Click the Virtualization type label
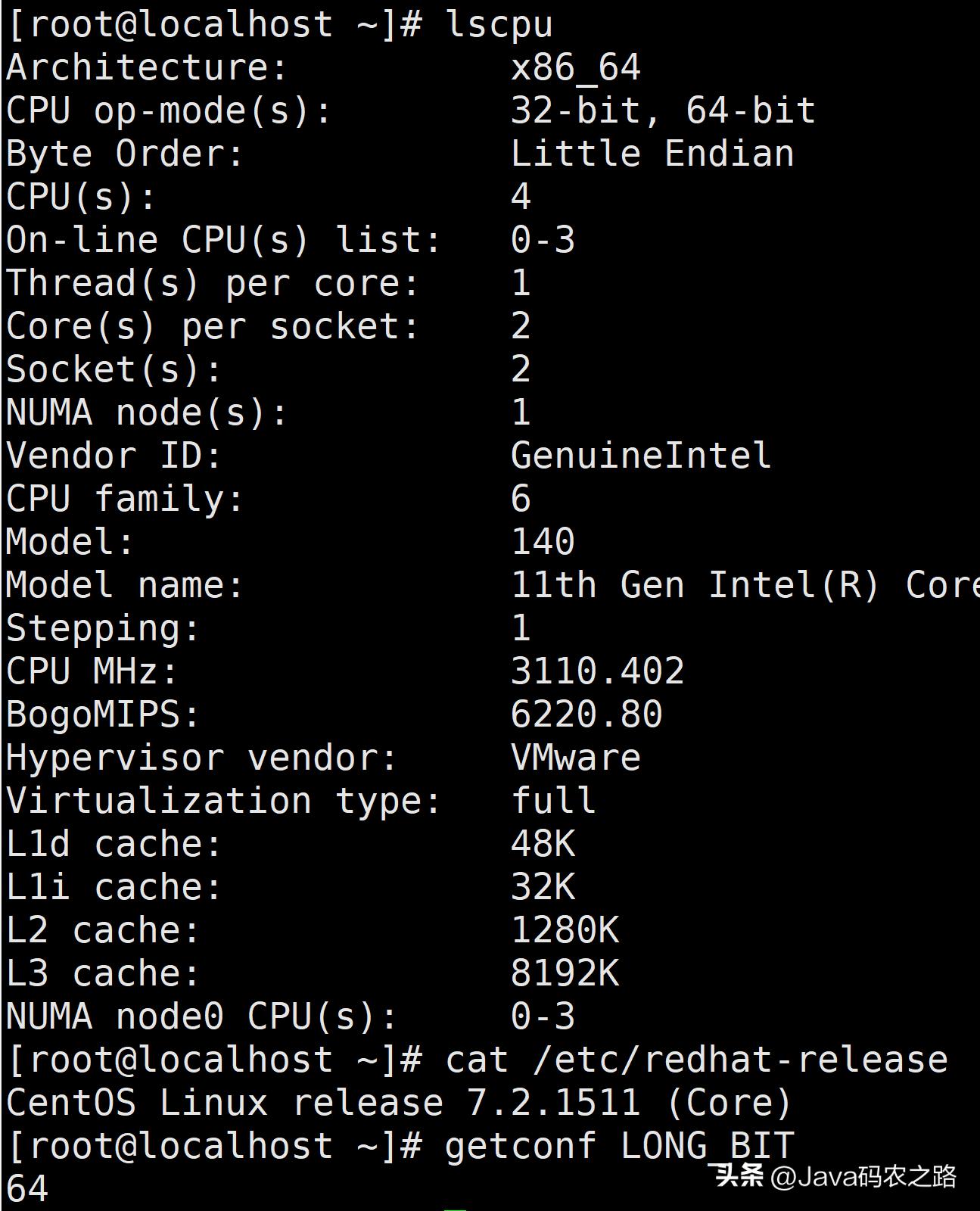Viewport: 980px width, 1211px height. [223, 801]
